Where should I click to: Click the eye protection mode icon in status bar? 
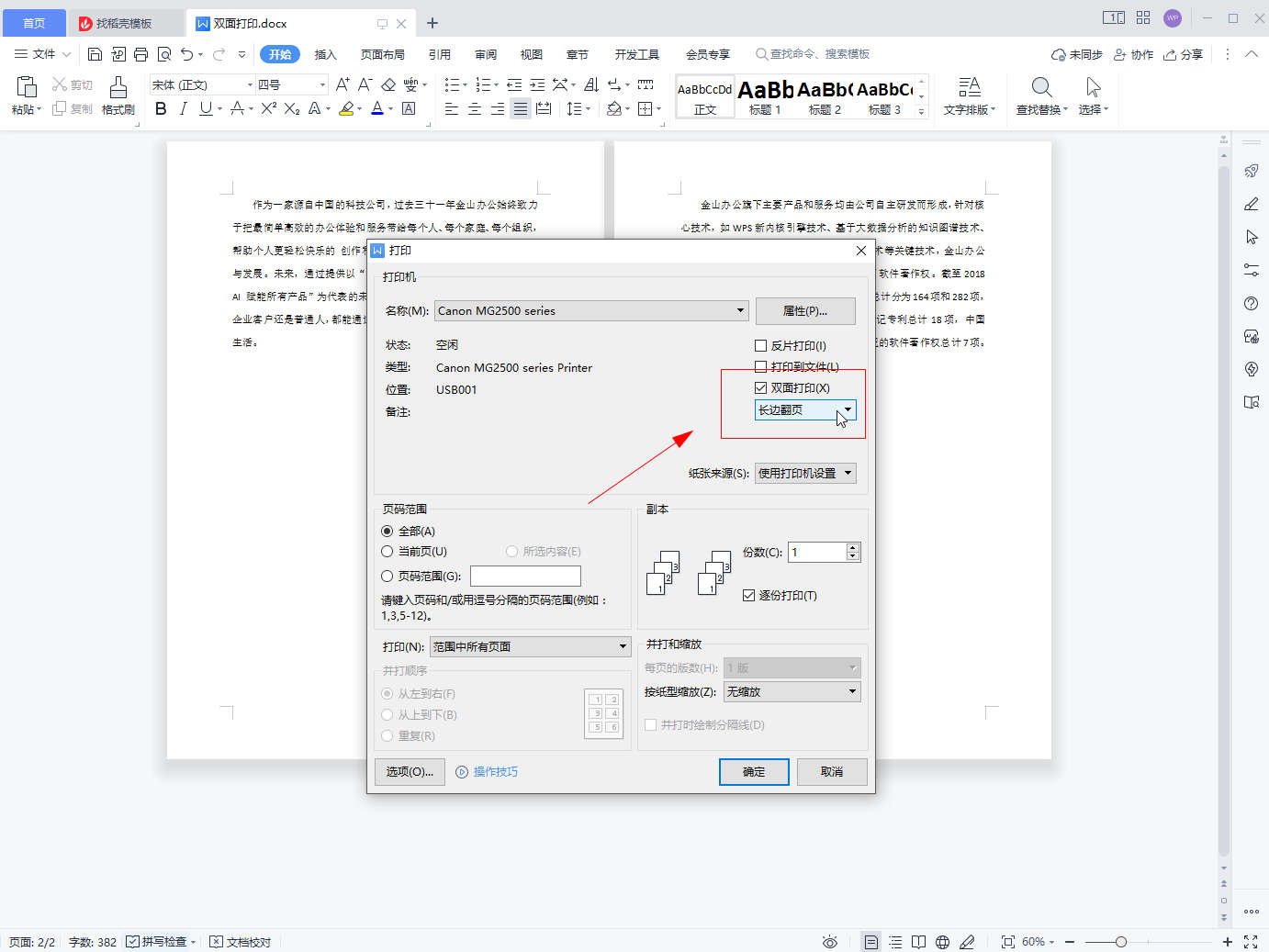830,942
